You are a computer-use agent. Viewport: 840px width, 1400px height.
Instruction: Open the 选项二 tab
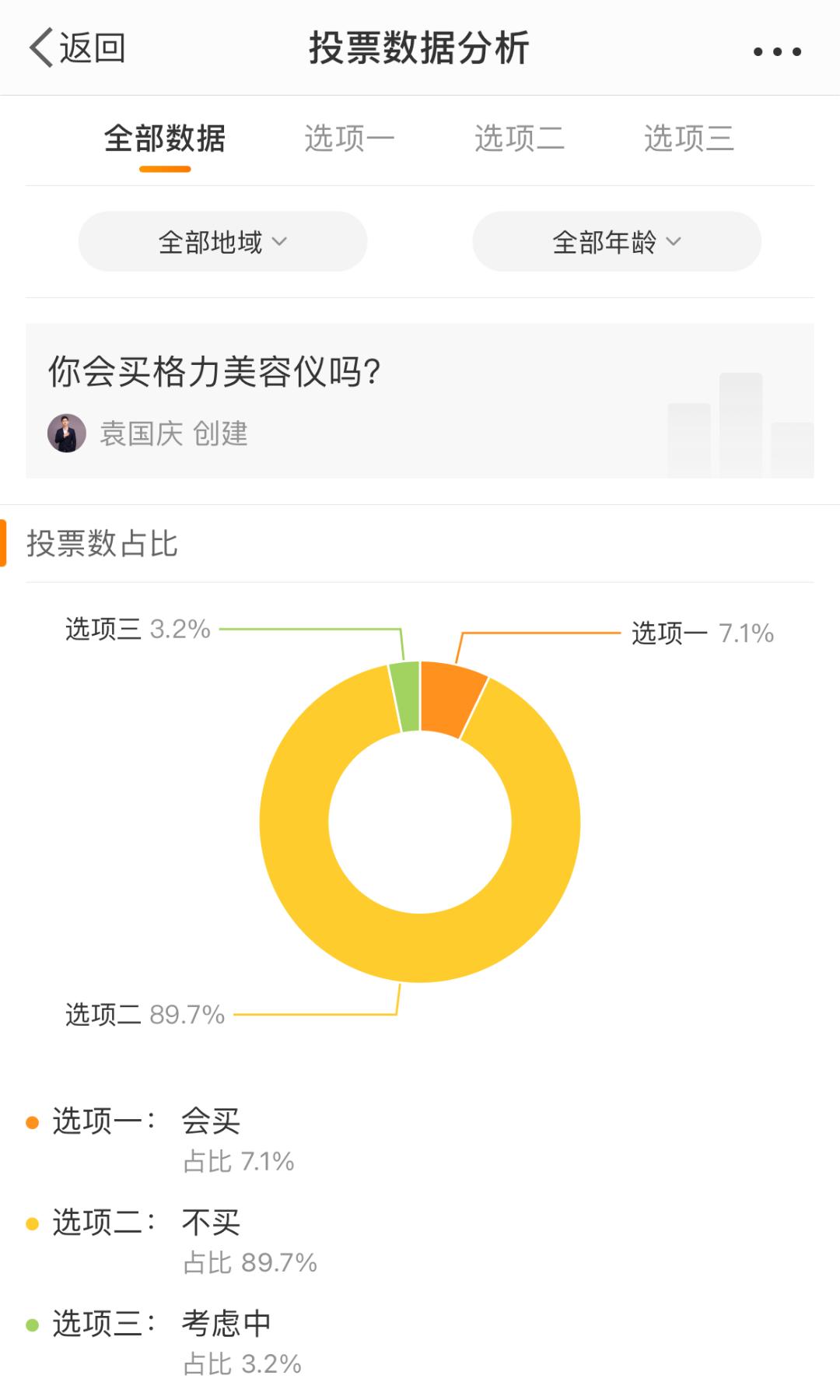point(520,139)
